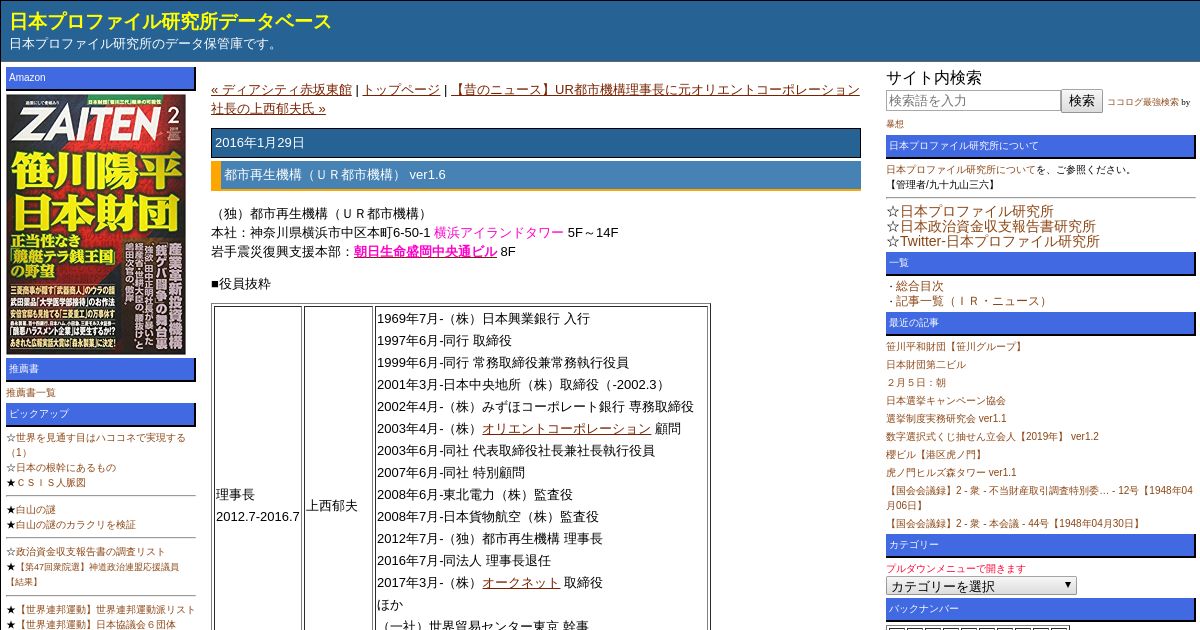1200x630 pixels.
Task: Click the Amazon sidebar header
Action: [x=101, y=78]
